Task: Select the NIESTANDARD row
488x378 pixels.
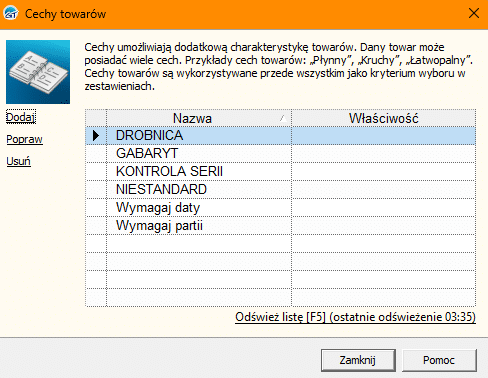Action: coord(280,190)
